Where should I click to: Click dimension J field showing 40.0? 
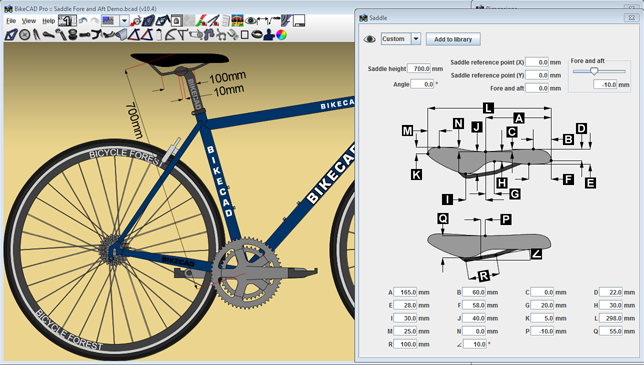pyautogui.click(x=474, y=318)
